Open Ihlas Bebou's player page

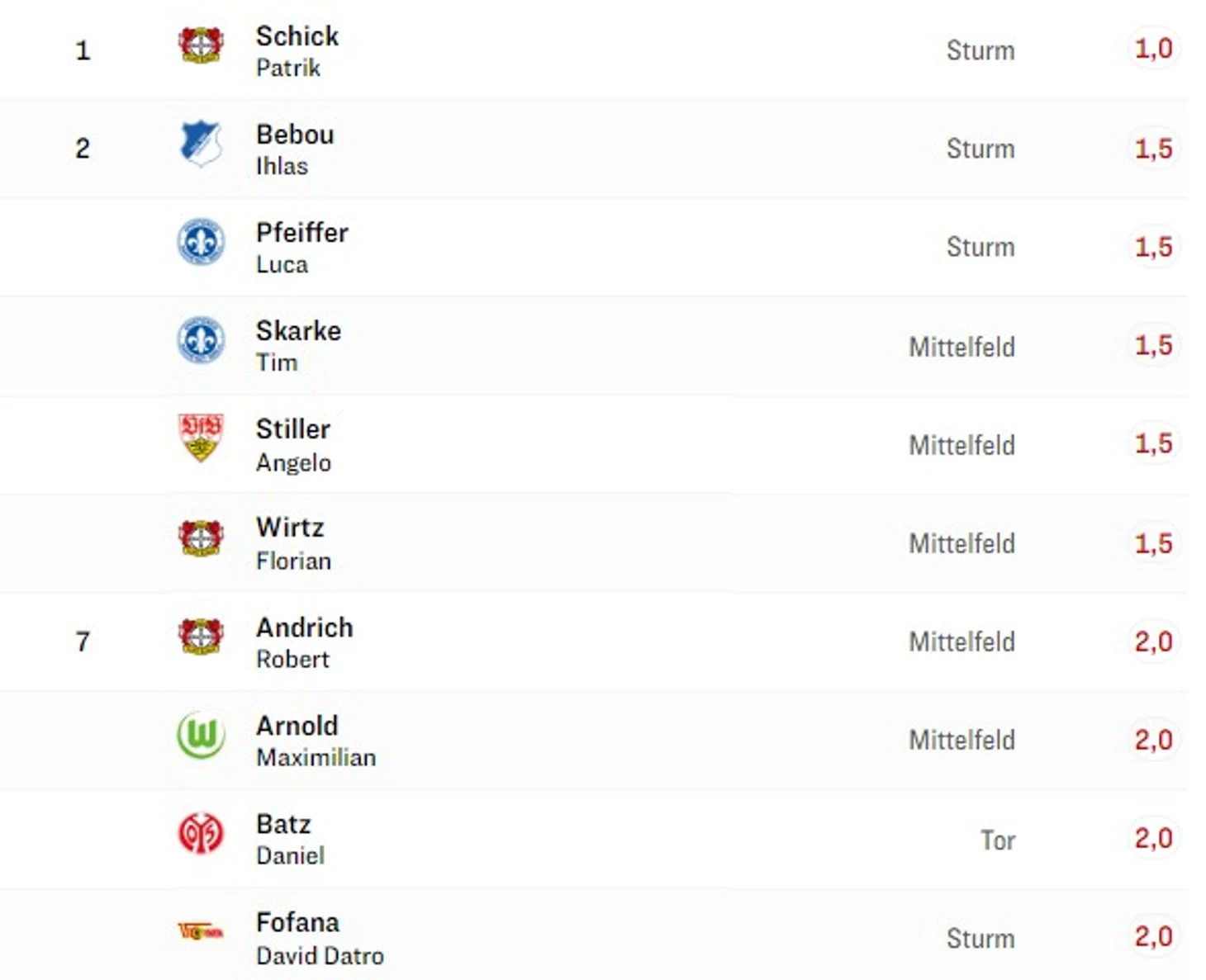pyautogui.click(x=295, y=135)
